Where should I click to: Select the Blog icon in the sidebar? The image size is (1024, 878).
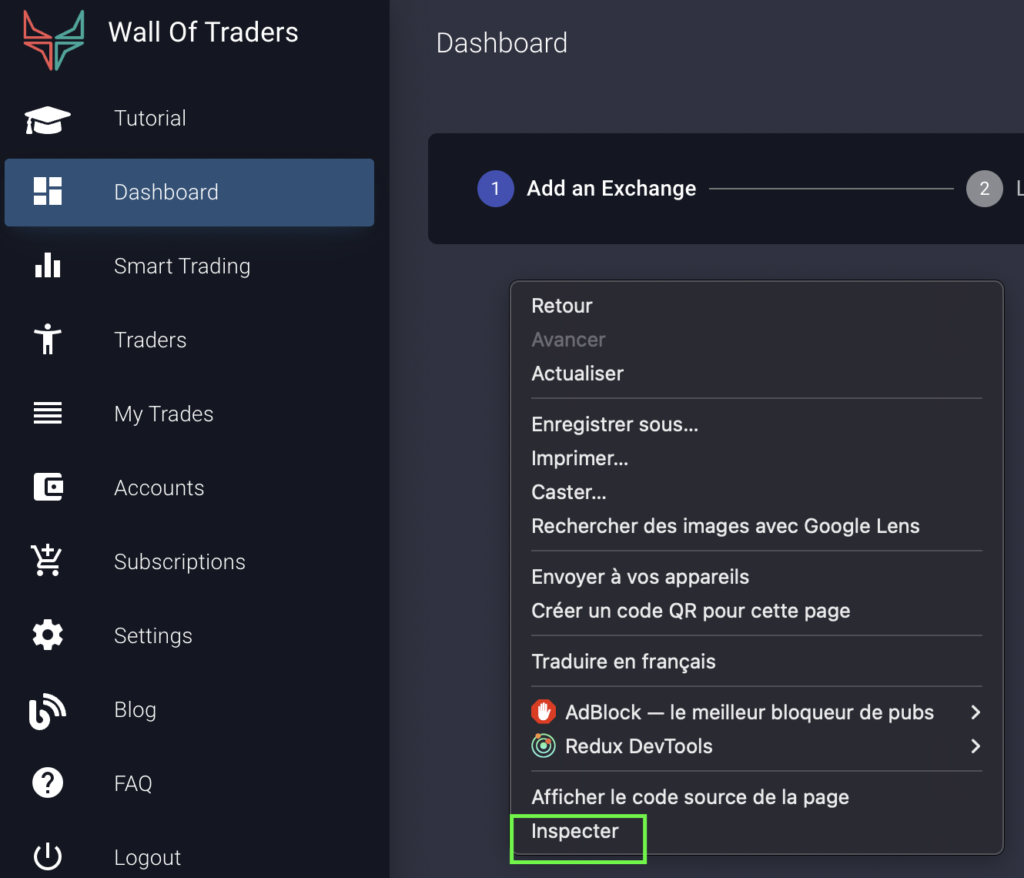[46, 709]
